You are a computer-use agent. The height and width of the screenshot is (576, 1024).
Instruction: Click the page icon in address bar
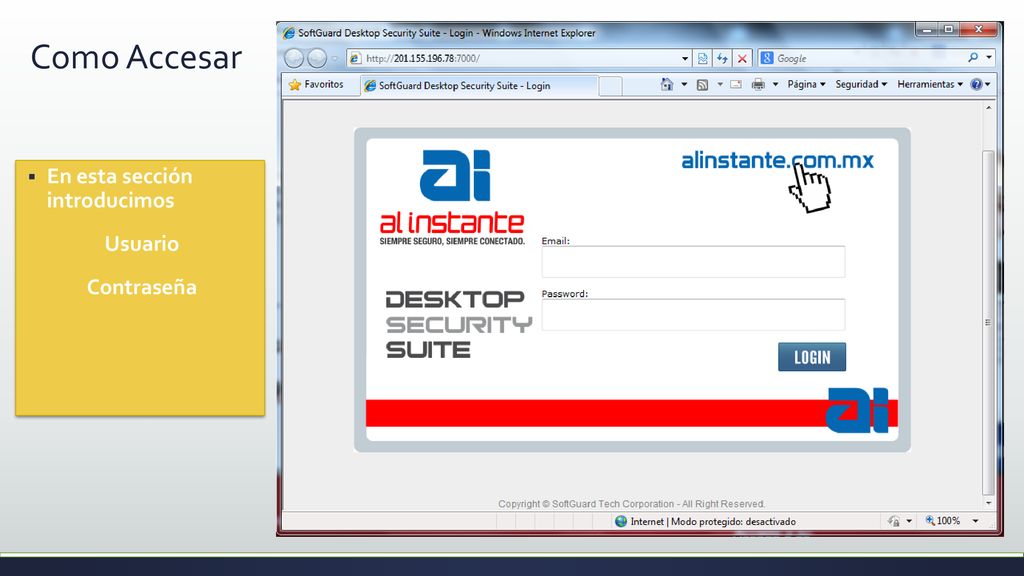[x=355, y=58]
